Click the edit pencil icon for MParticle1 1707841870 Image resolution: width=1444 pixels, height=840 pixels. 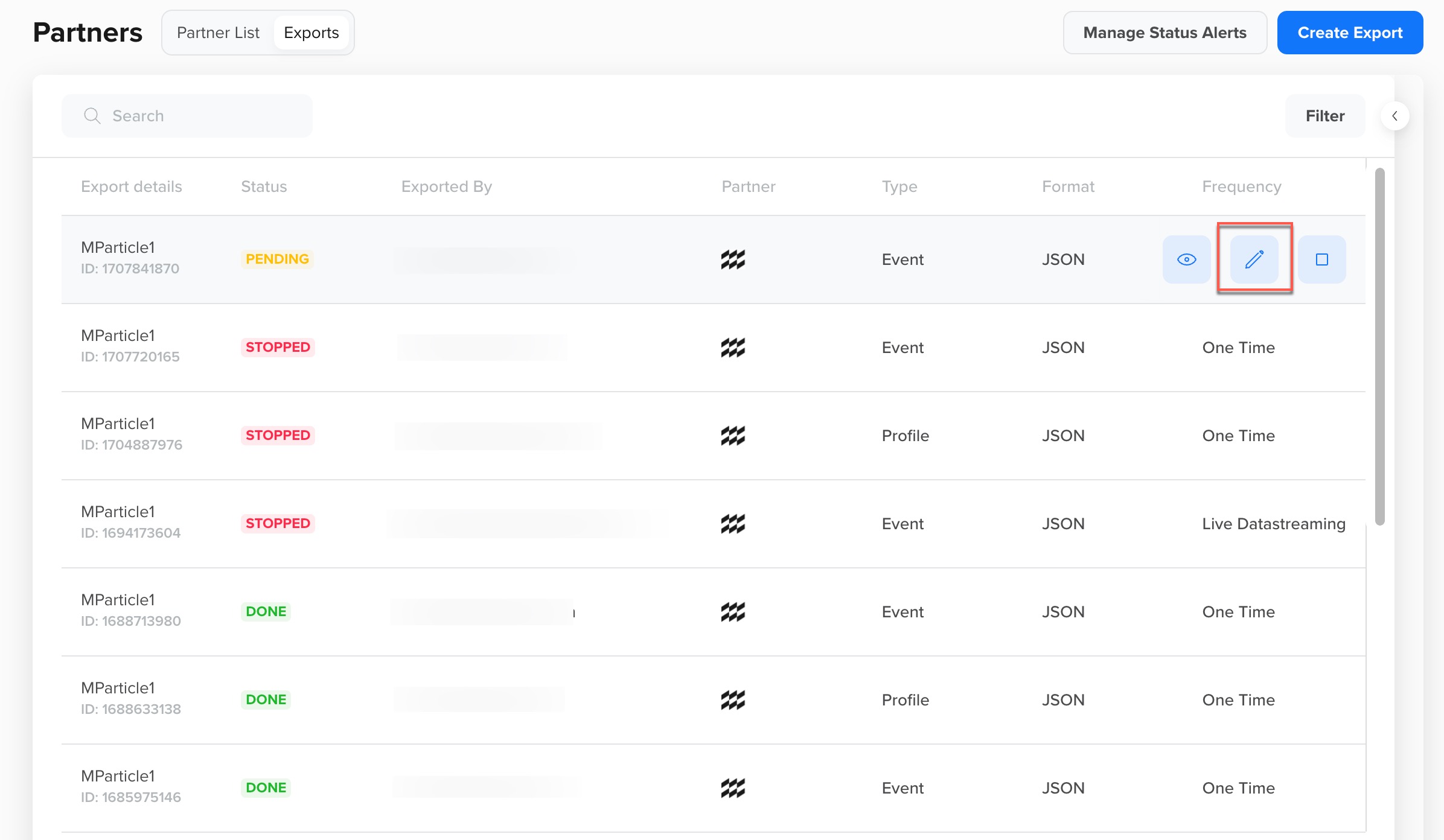point(1254,259)
